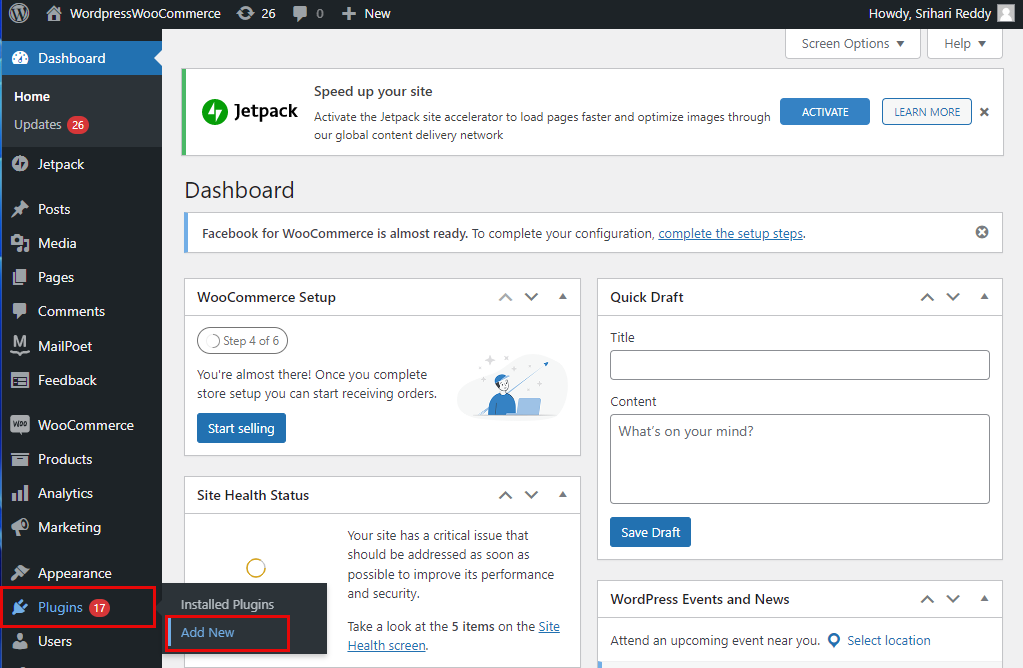Go to MailPoet in the sidebar
This screenshot has width=1023, height=668.
(65, 346)
